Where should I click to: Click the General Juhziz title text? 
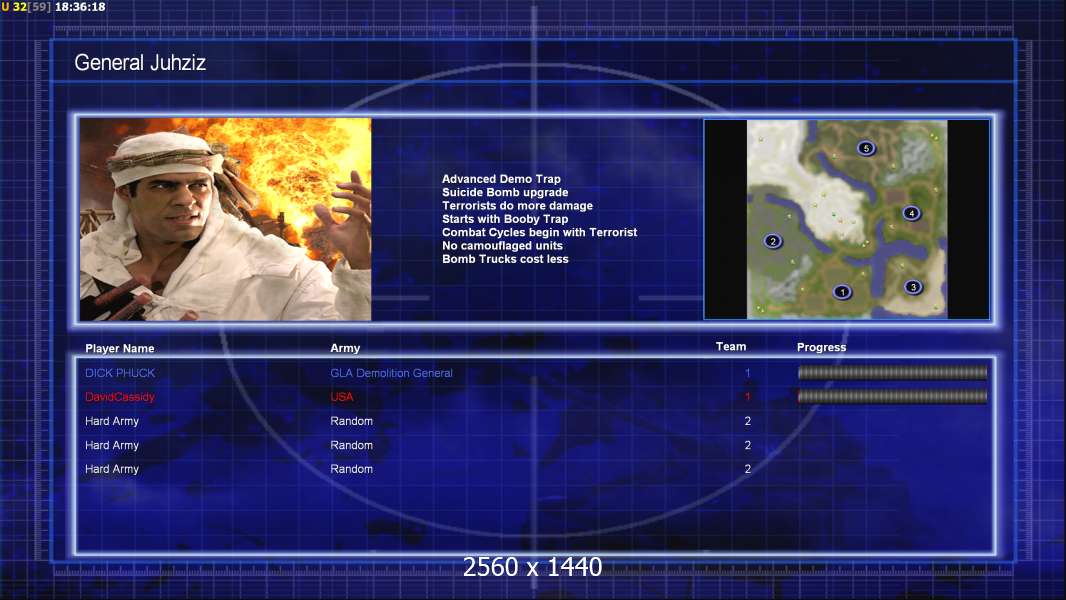point(140,63)
